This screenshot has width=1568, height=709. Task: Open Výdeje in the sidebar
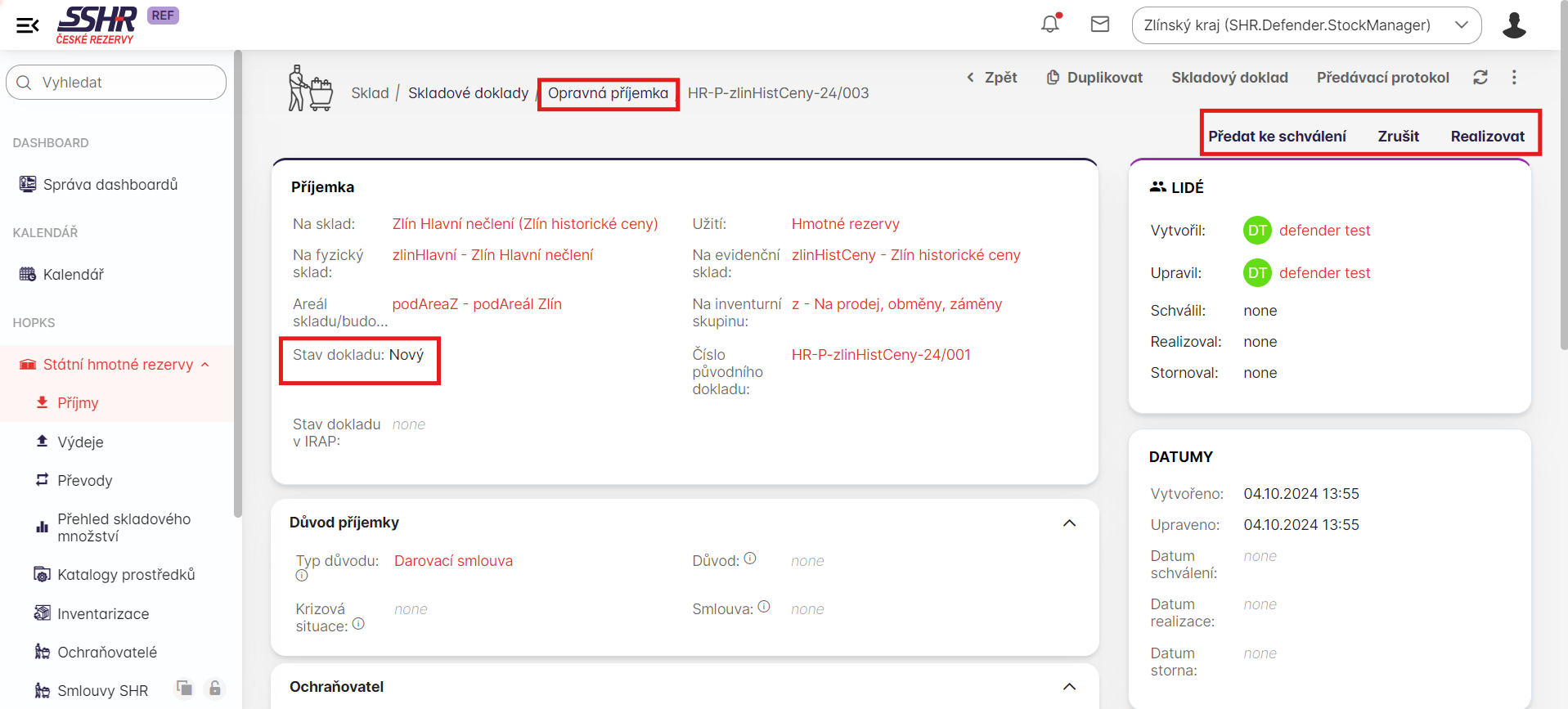(80, 442)
